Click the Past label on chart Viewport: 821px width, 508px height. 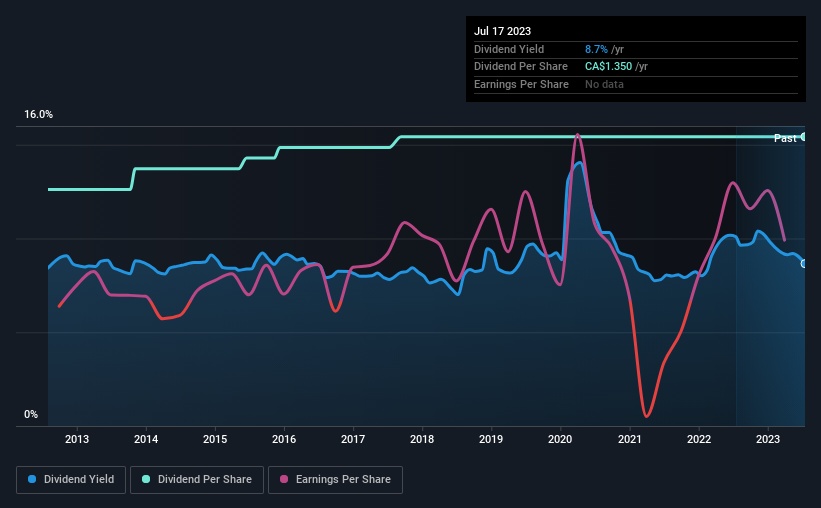(x=785, y=138)
